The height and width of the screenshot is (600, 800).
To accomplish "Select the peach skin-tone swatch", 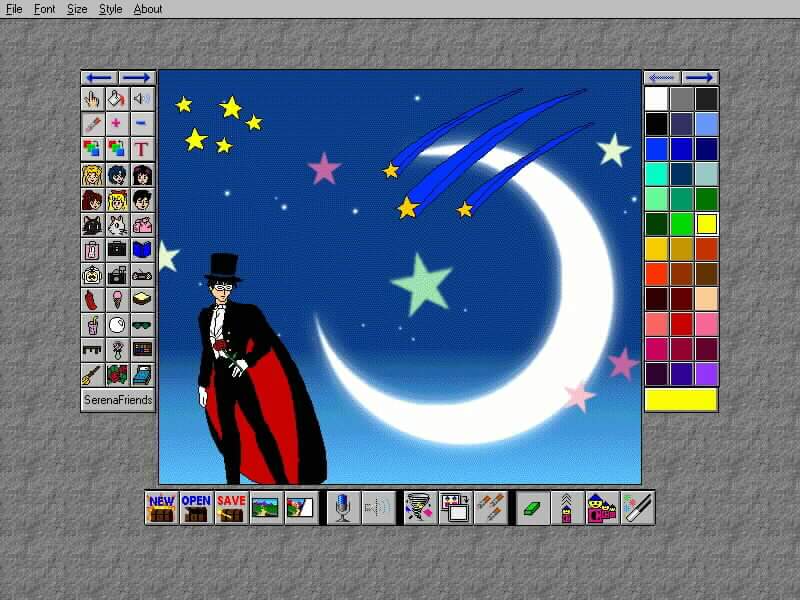I will click(707, 299).
